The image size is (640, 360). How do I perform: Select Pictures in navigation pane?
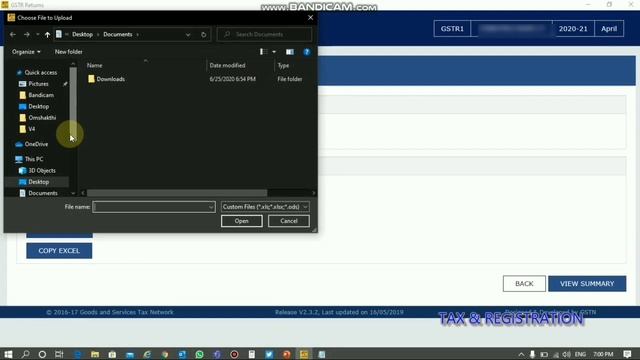[38, 84]
